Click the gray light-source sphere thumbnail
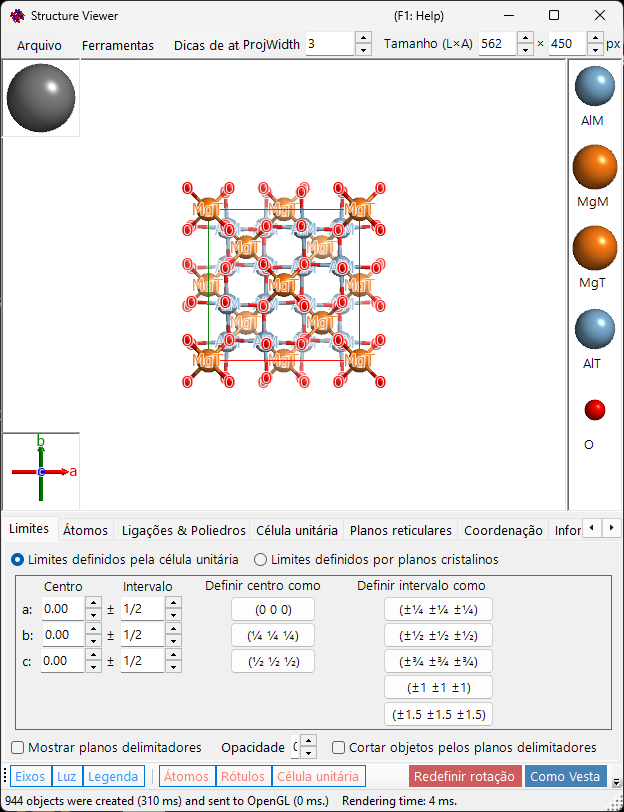 [41, 98]
